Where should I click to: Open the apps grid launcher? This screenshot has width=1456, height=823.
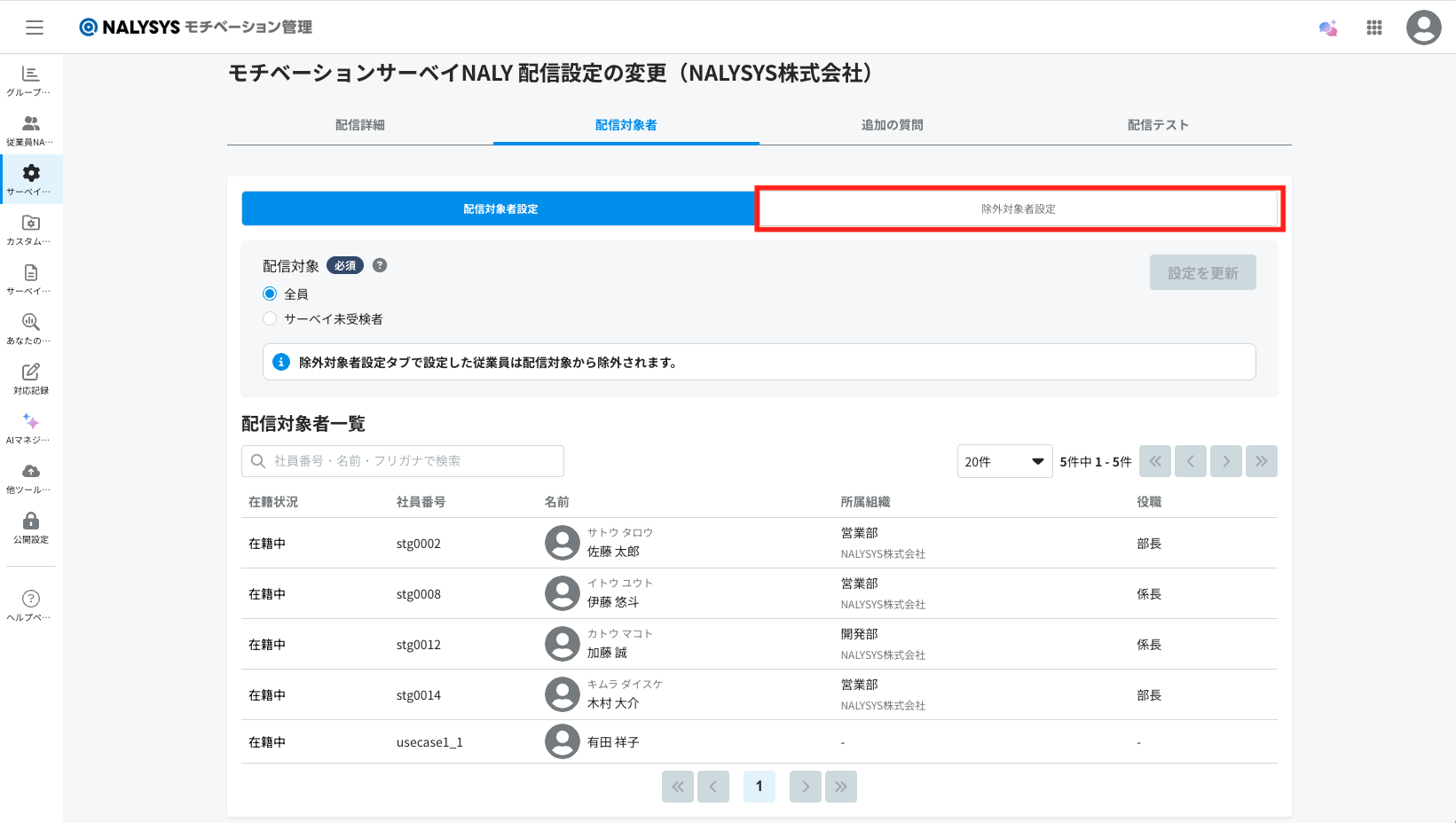pyautogui.click(x=1374, y=27)
